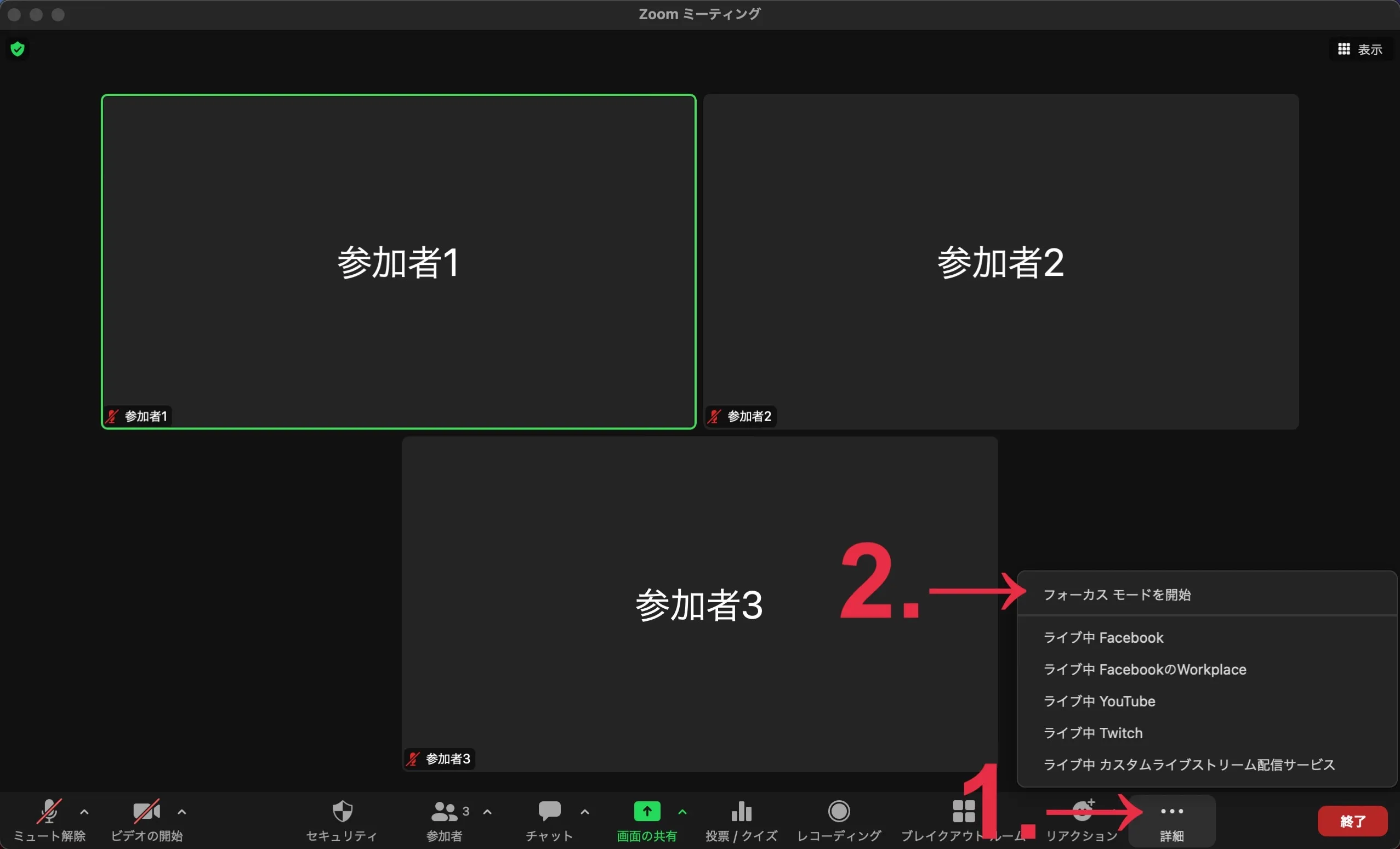Open Polls/Quizzes bar chart icon
The image size is (1400, 849).
click(x=741, y=812)
